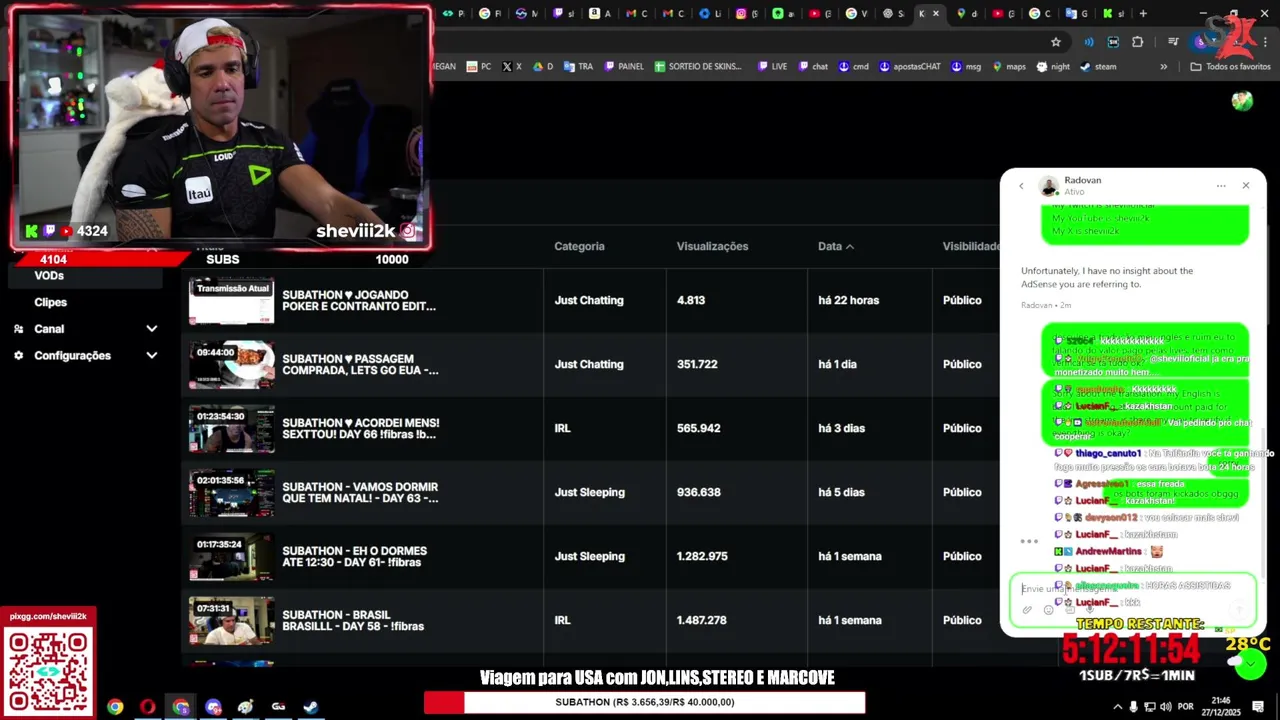Open SUBATHON BRASIL BRASILLL video title
Screen dimensions: 1280x720
coord(353,621)
